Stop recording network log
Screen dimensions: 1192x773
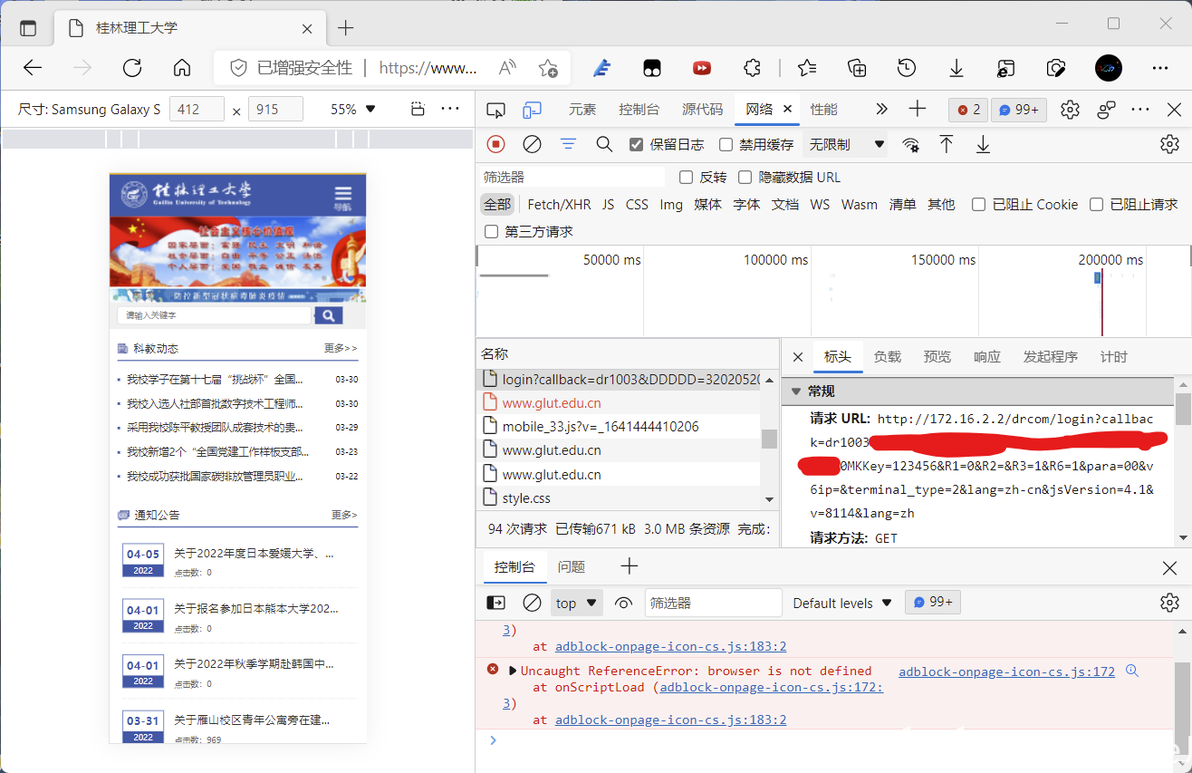(x=496, y=144)
